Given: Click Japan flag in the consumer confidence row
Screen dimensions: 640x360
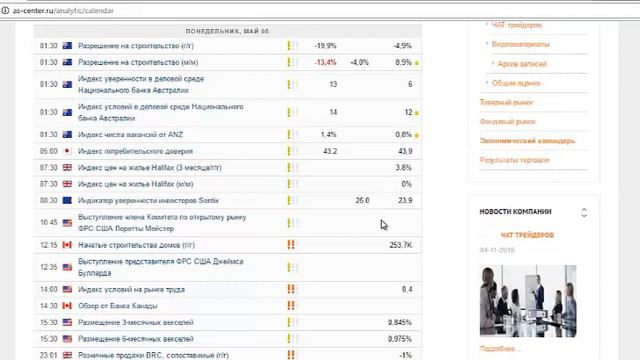Looking at the screenshot, I should 67,151.
